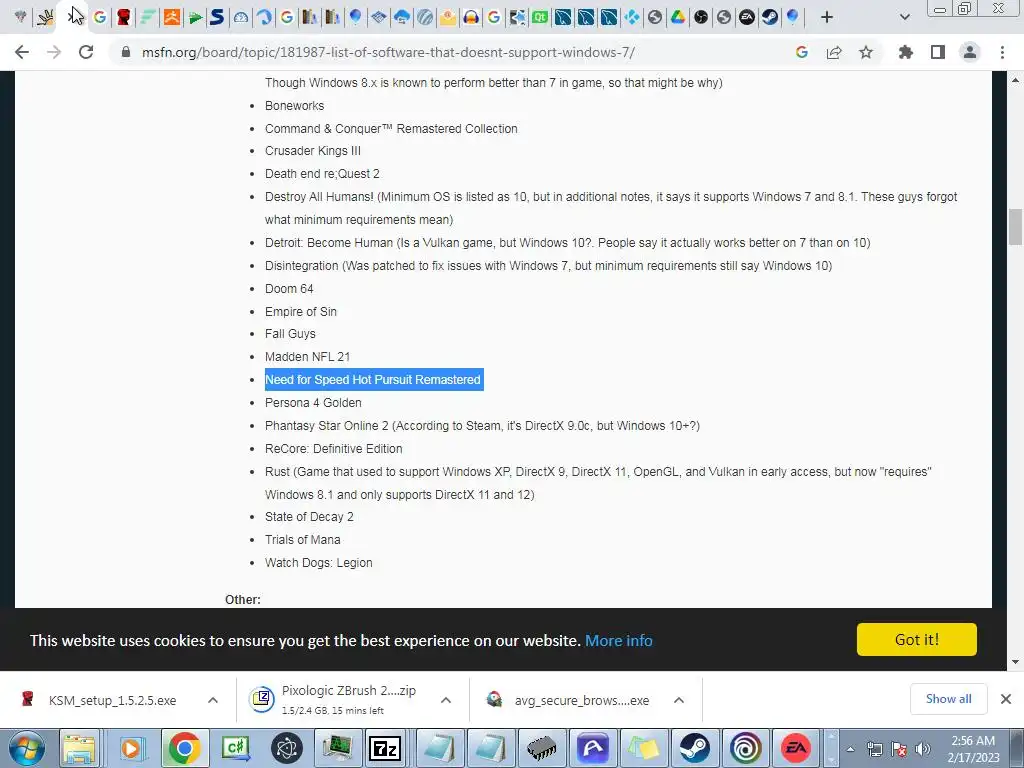Click the Watch Dogs: Legion entry
This screenshot has width=1024, height=768.
click(x=319, y=563)
